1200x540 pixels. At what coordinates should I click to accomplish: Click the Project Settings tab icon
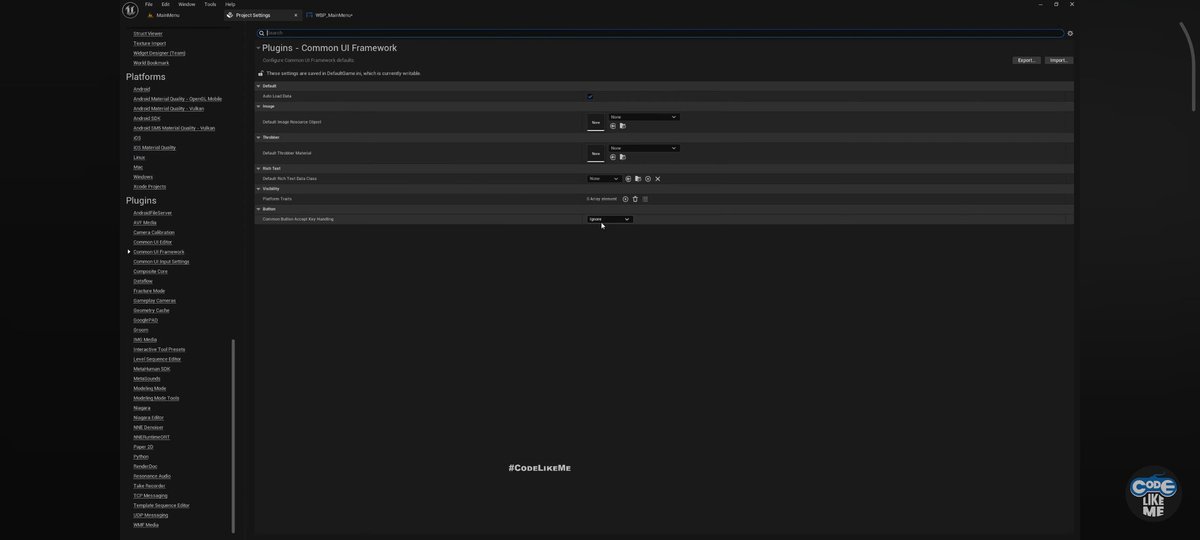tap(230, 15)
